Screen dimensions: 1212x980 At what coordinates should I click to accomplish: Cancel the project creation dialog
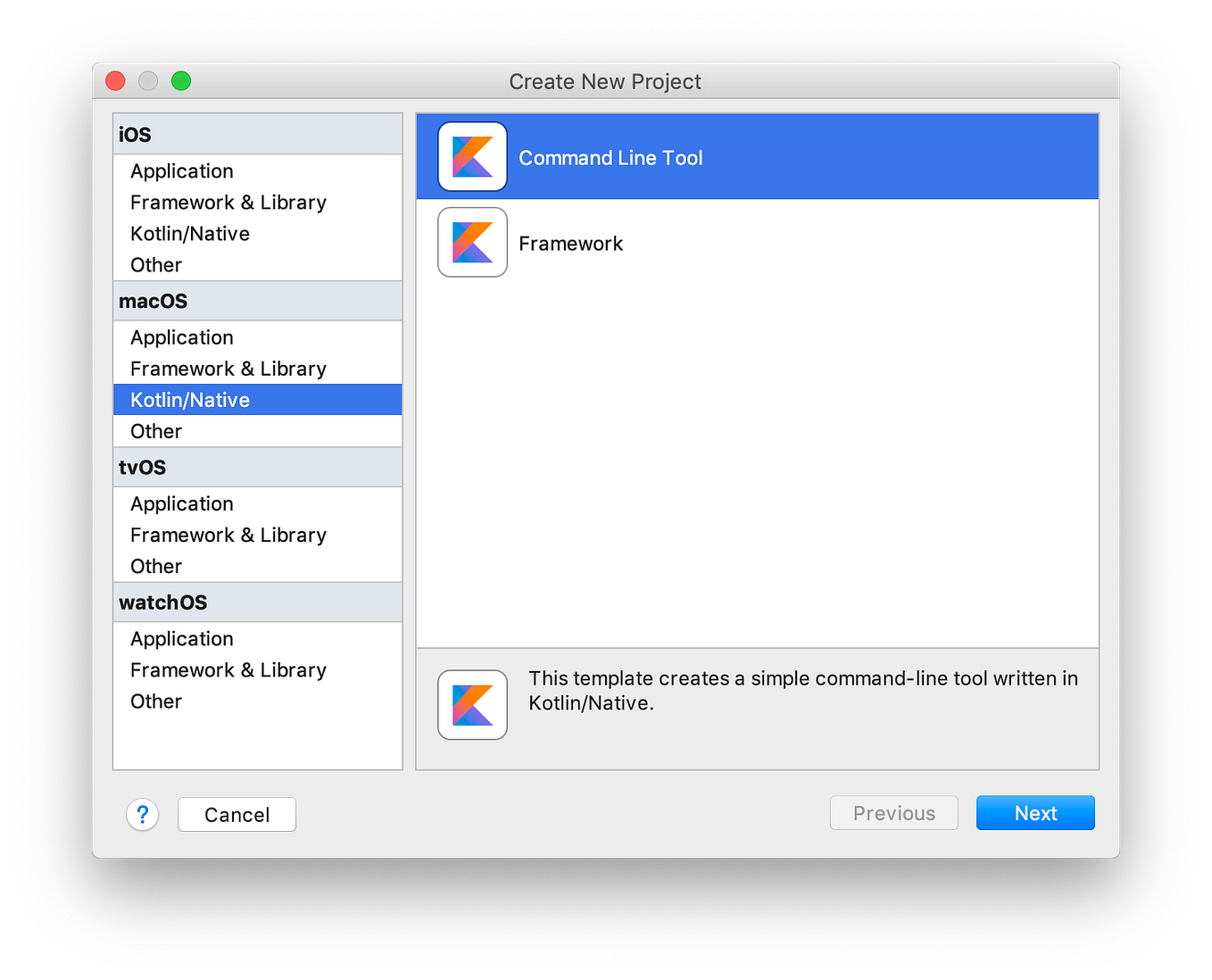(237, 814)
